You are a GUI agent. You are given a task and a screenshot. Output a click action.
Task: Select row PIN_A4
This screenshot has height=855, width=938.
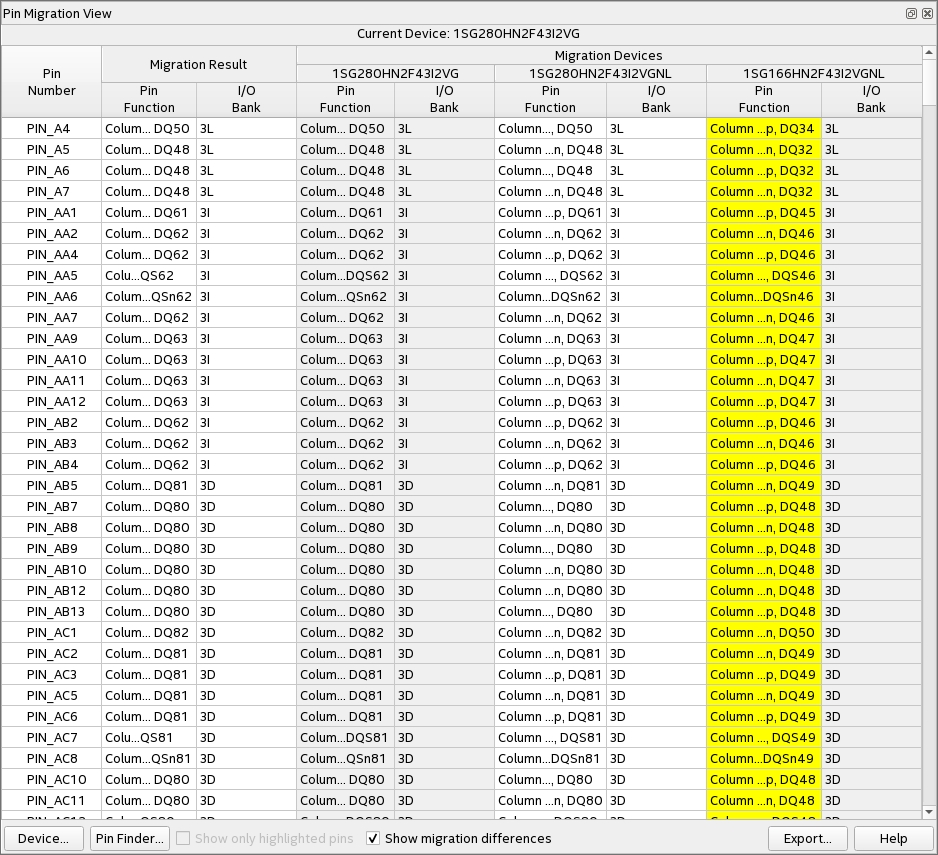coord(461,129)
